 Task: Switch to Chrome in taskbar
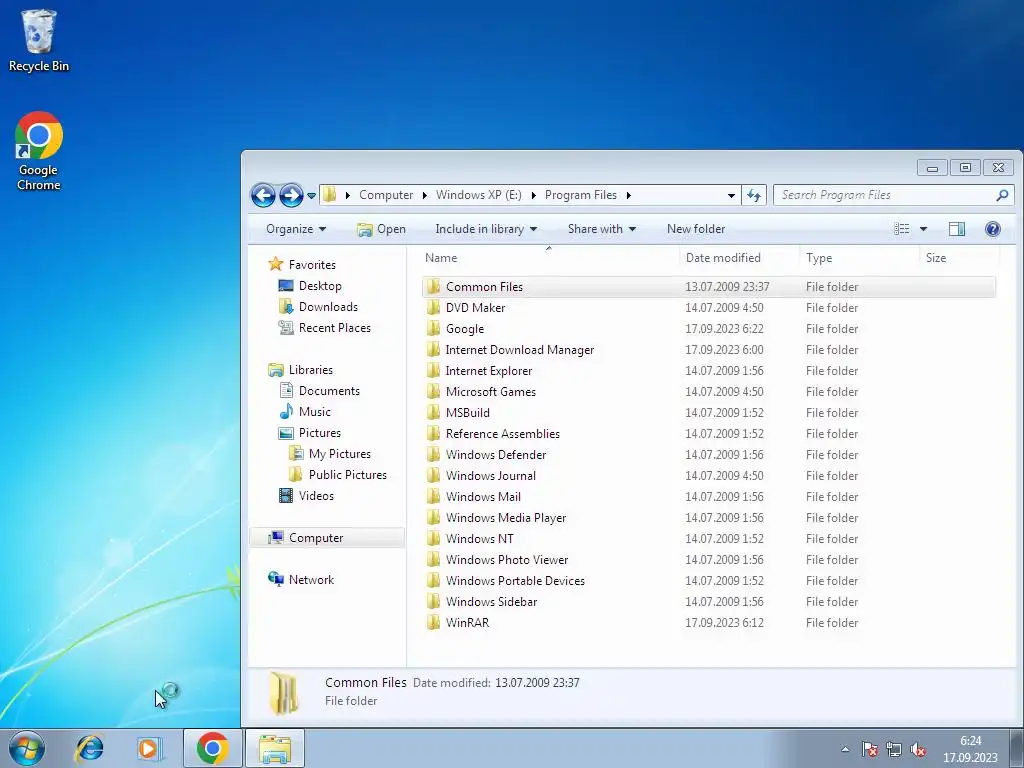click(212, 748)
